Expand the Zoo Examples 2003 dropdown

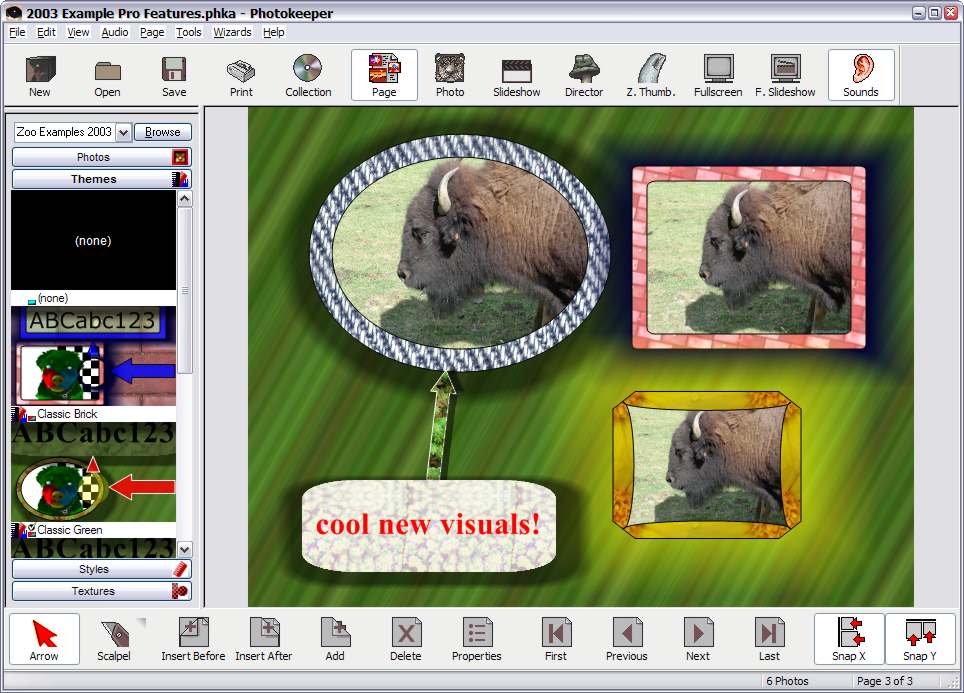(124, 132)
